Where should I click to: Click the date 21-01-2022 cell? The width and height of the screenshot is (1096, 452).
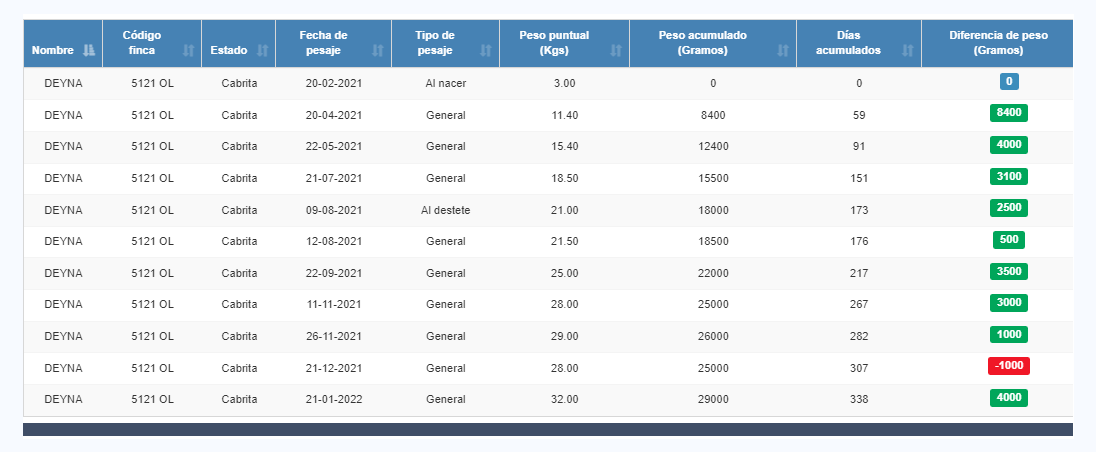pos(333,400)
